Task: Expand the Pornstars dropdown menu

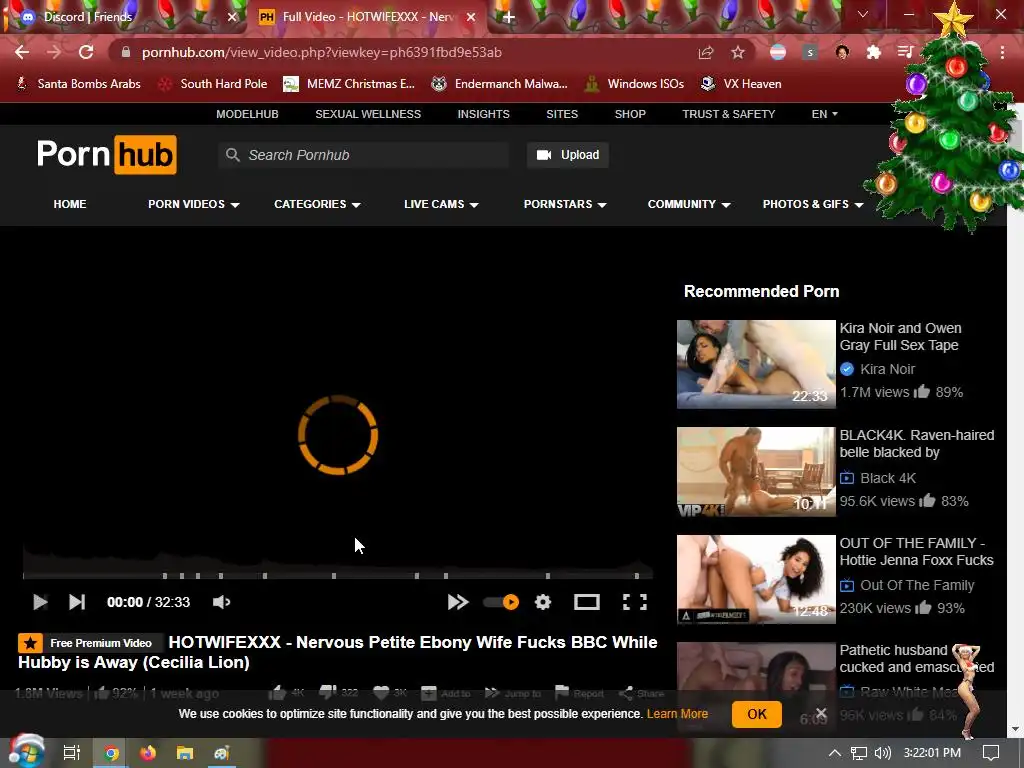Action: pyautogui.click(x=566, y=204)
